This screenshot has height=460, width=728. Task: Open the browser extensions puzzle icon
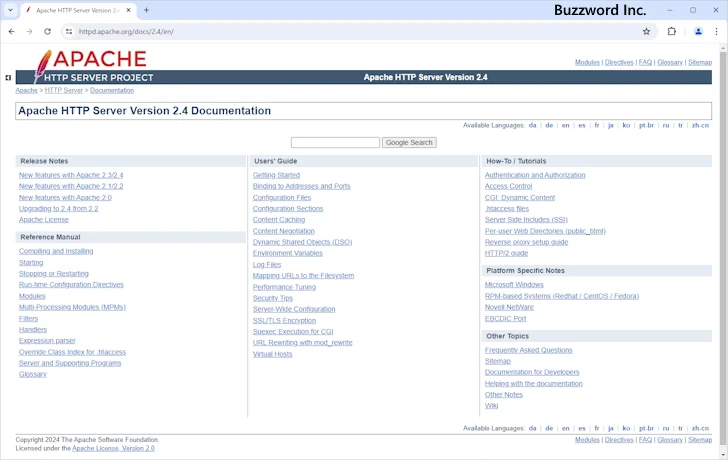[672, 31]
